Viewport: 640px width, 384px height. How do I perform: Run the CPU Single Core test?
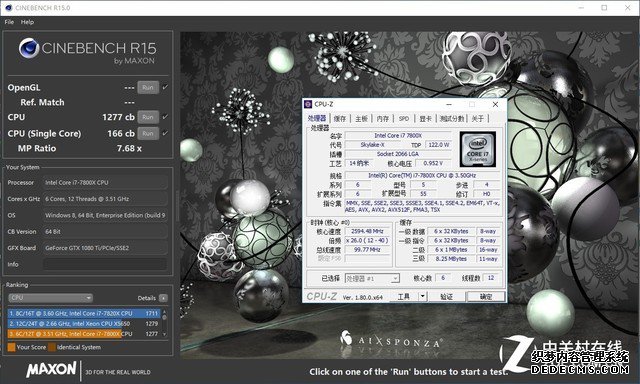148,133
